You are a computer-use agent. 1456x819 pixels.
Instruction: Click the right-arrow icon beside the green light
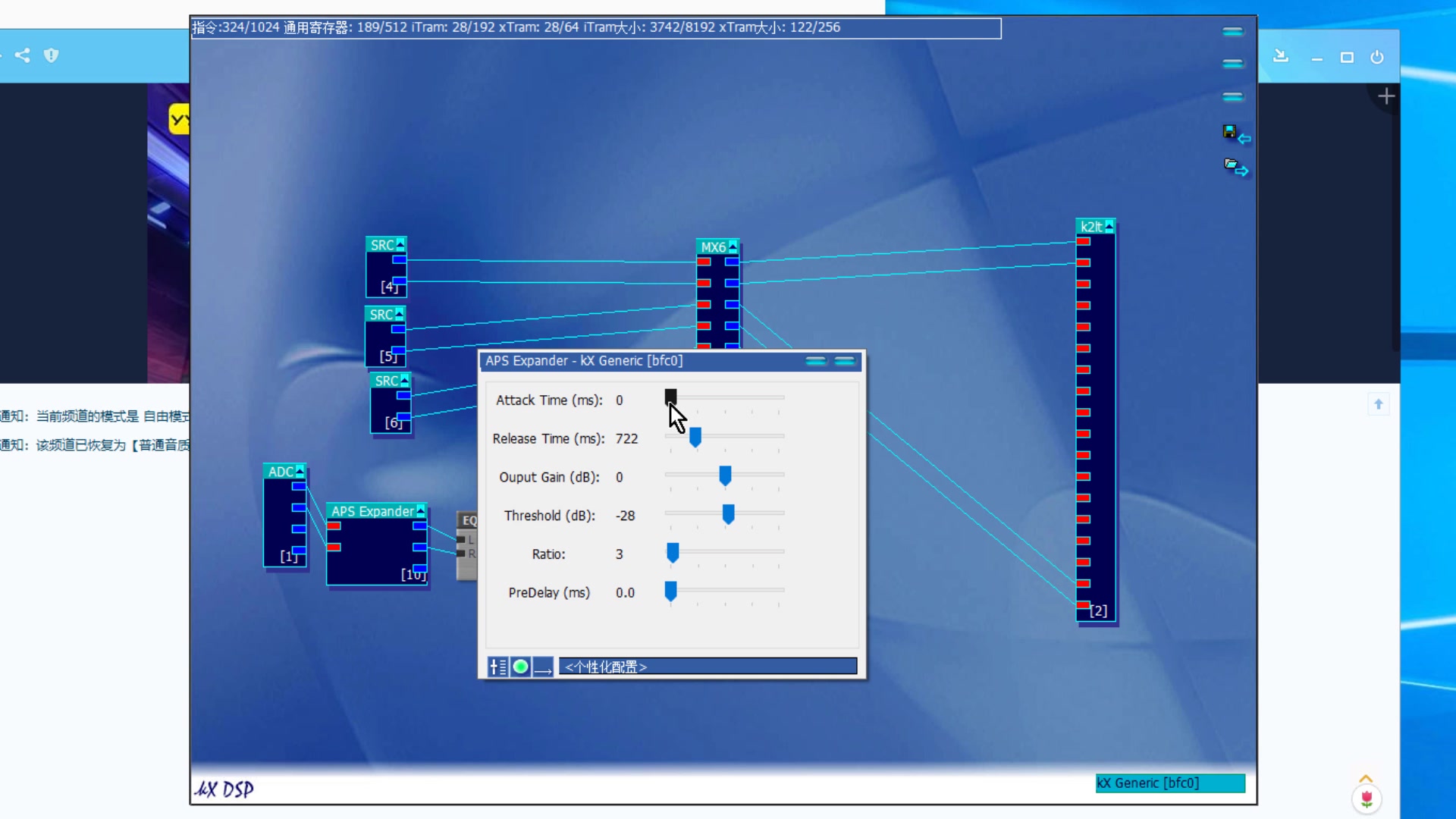[x=543, y=667]
